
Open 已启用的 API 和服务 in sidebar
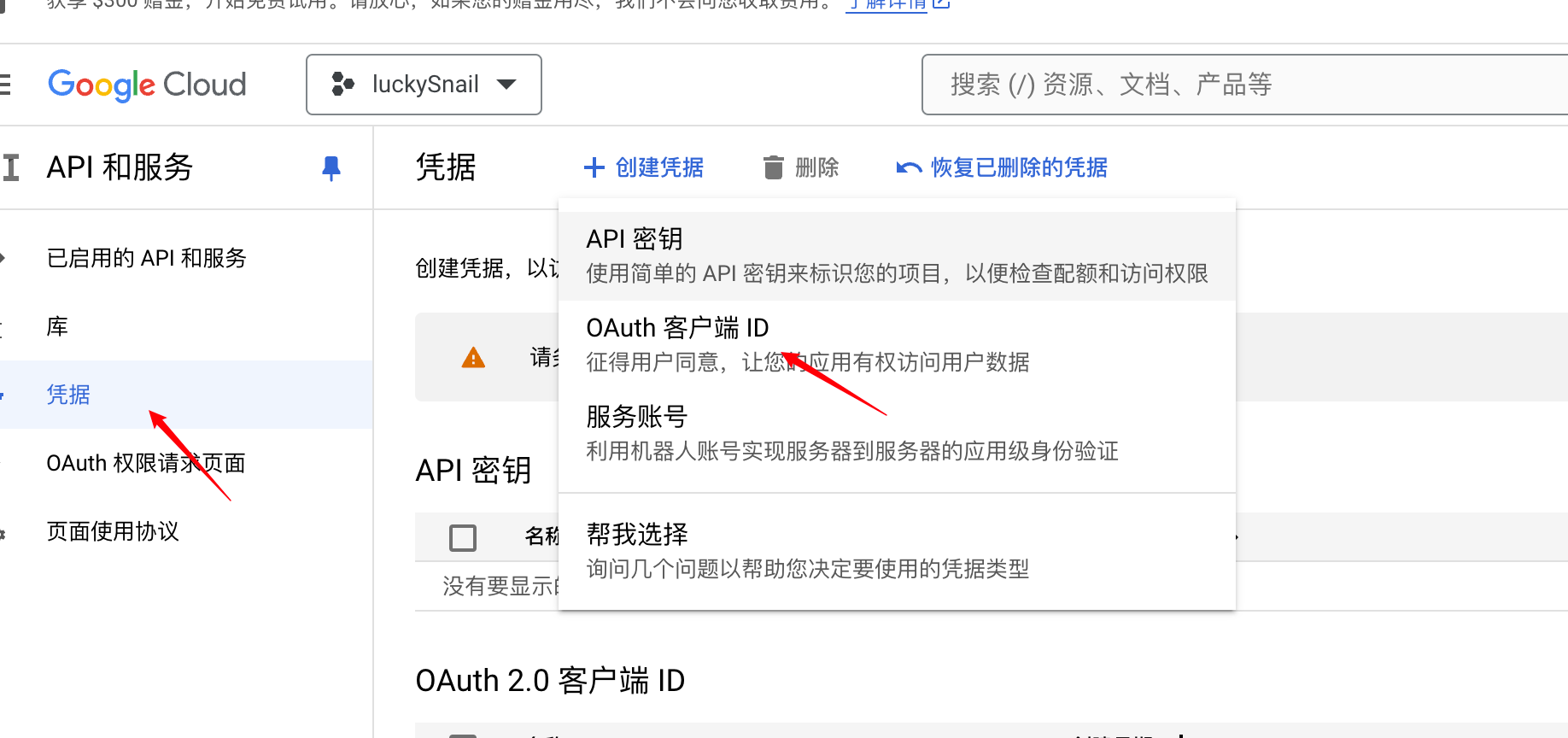146,258
